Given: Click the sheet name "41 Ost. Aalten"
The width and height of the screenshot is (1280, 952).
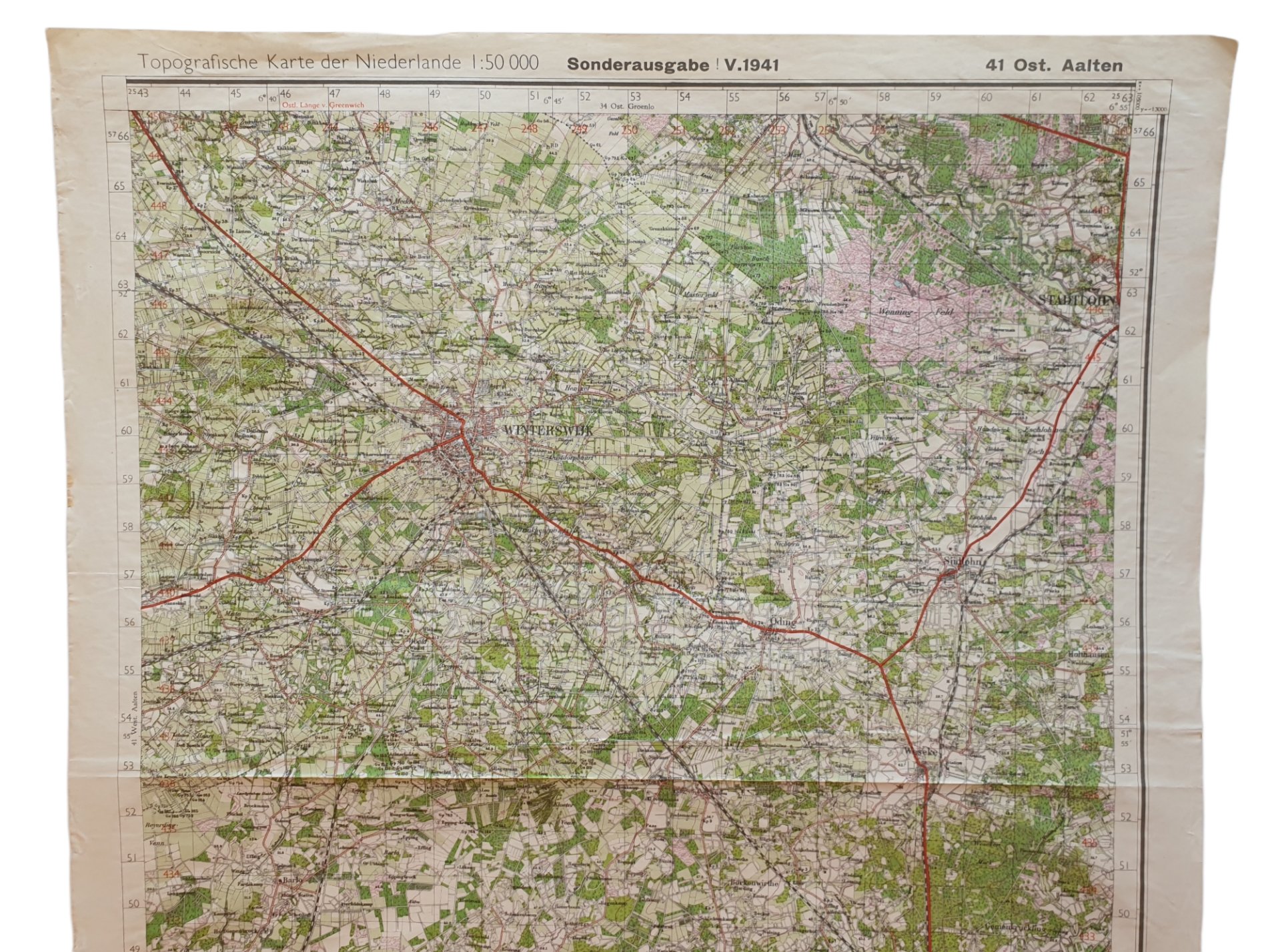Looking at the screenshot, I should [1054, 65].
